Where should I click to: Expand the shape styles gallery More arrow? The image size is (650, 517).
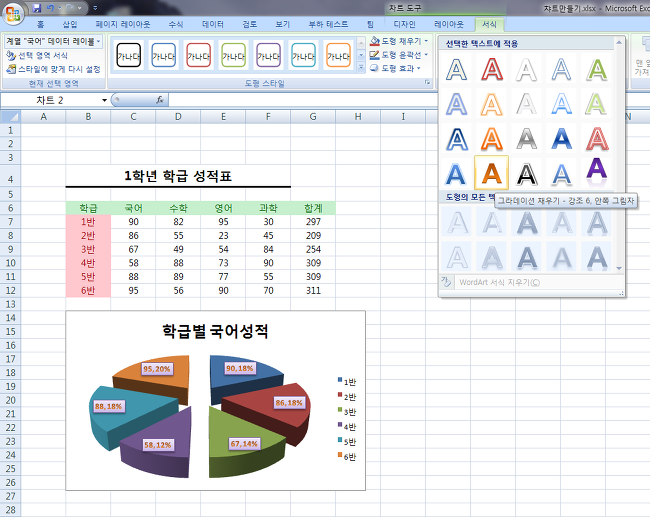pos(361,68)
